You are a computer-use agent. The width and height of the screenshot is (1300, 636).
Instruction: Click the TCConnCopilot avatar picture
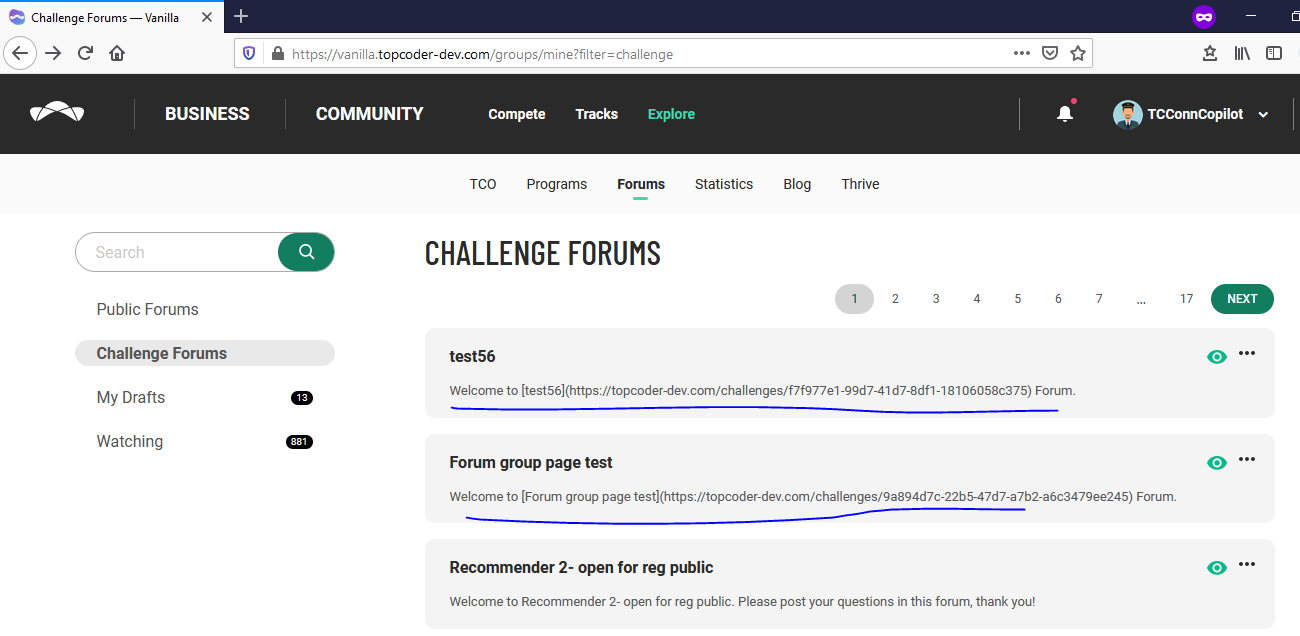[x=1127, y=114]
